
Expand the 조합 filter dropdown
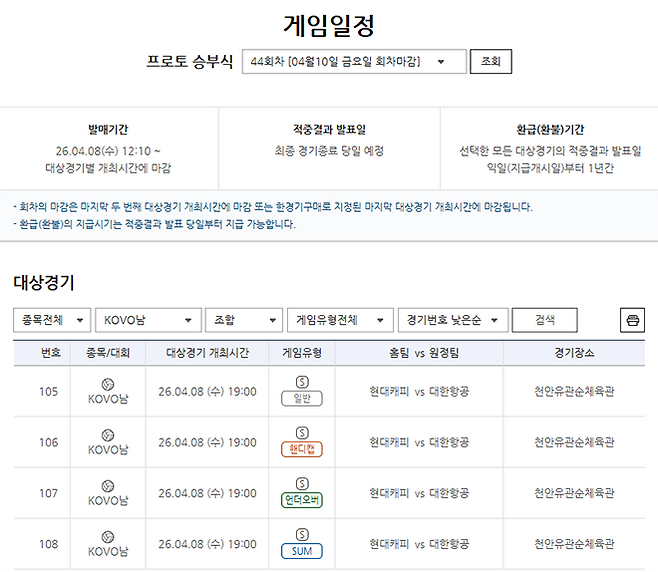243,320
